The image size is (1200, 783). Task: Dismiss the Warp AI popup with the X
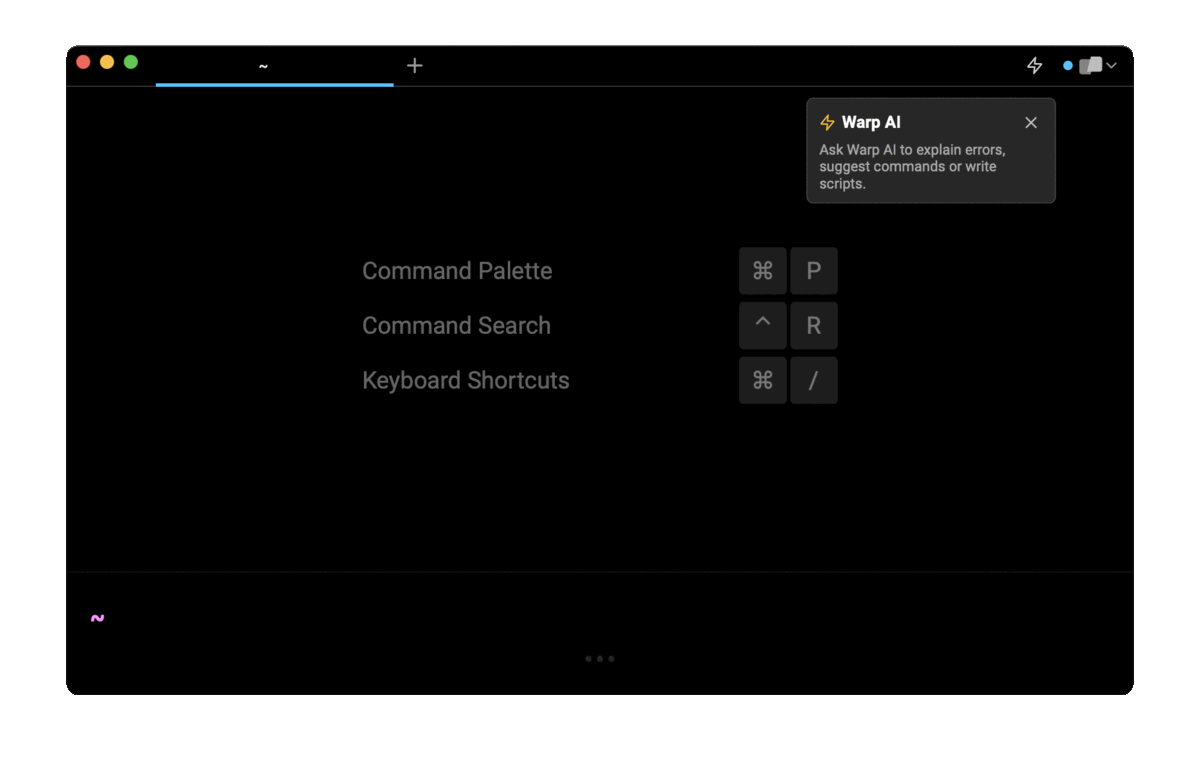pos(1030,122)
